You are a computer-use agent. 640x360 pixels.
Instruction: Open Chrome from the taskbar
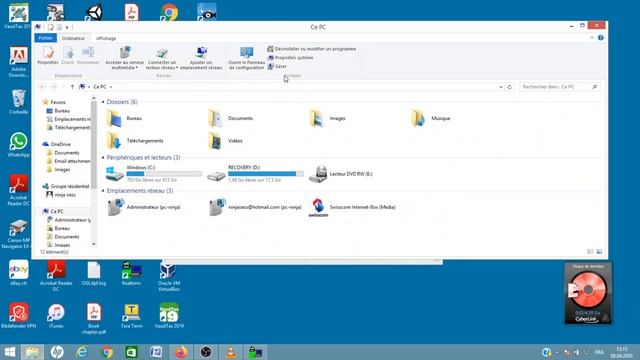coord(107,352)
